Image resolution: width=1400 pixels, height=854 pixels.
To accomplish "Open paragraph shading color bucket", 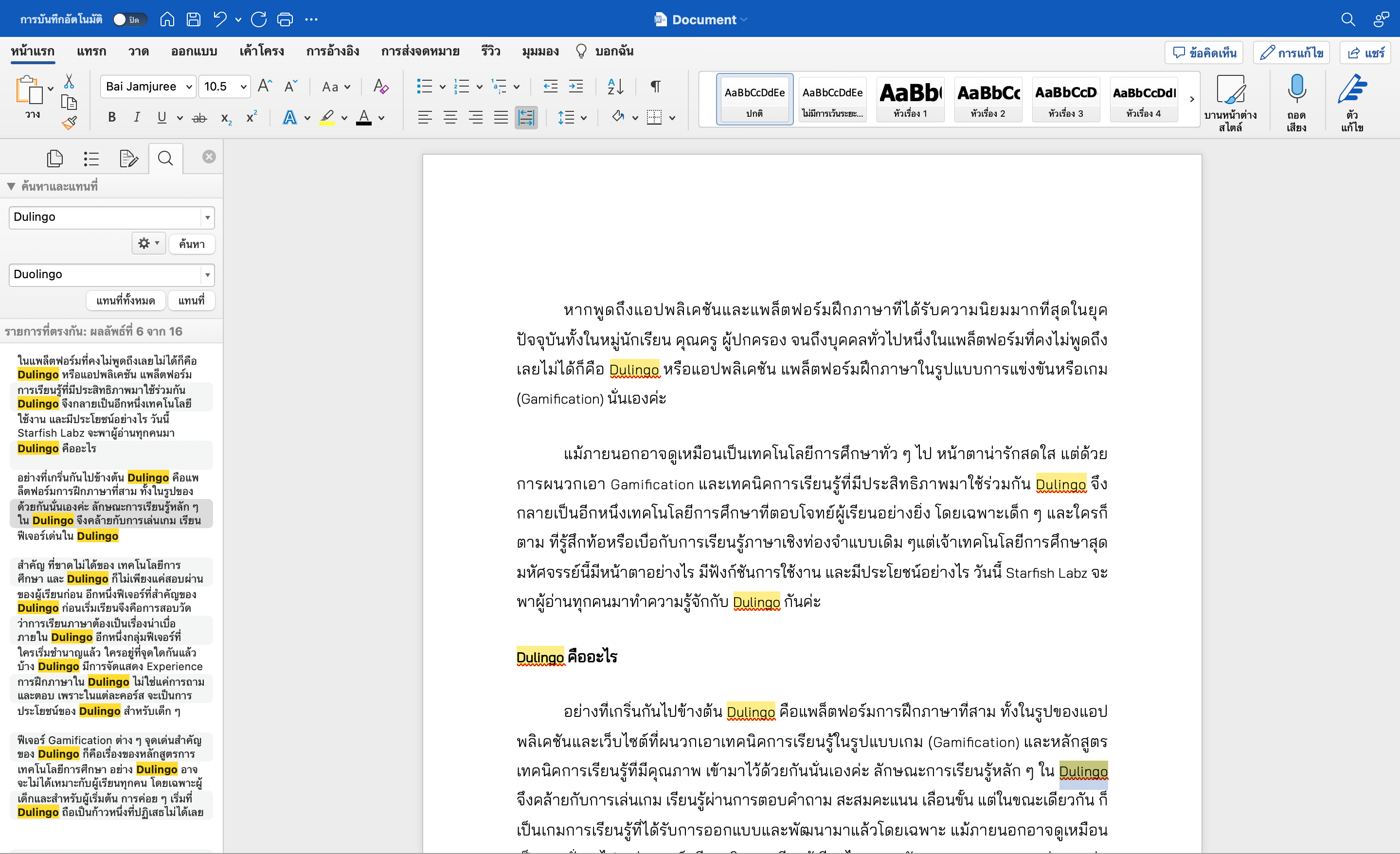I will [x=618, y=118].
